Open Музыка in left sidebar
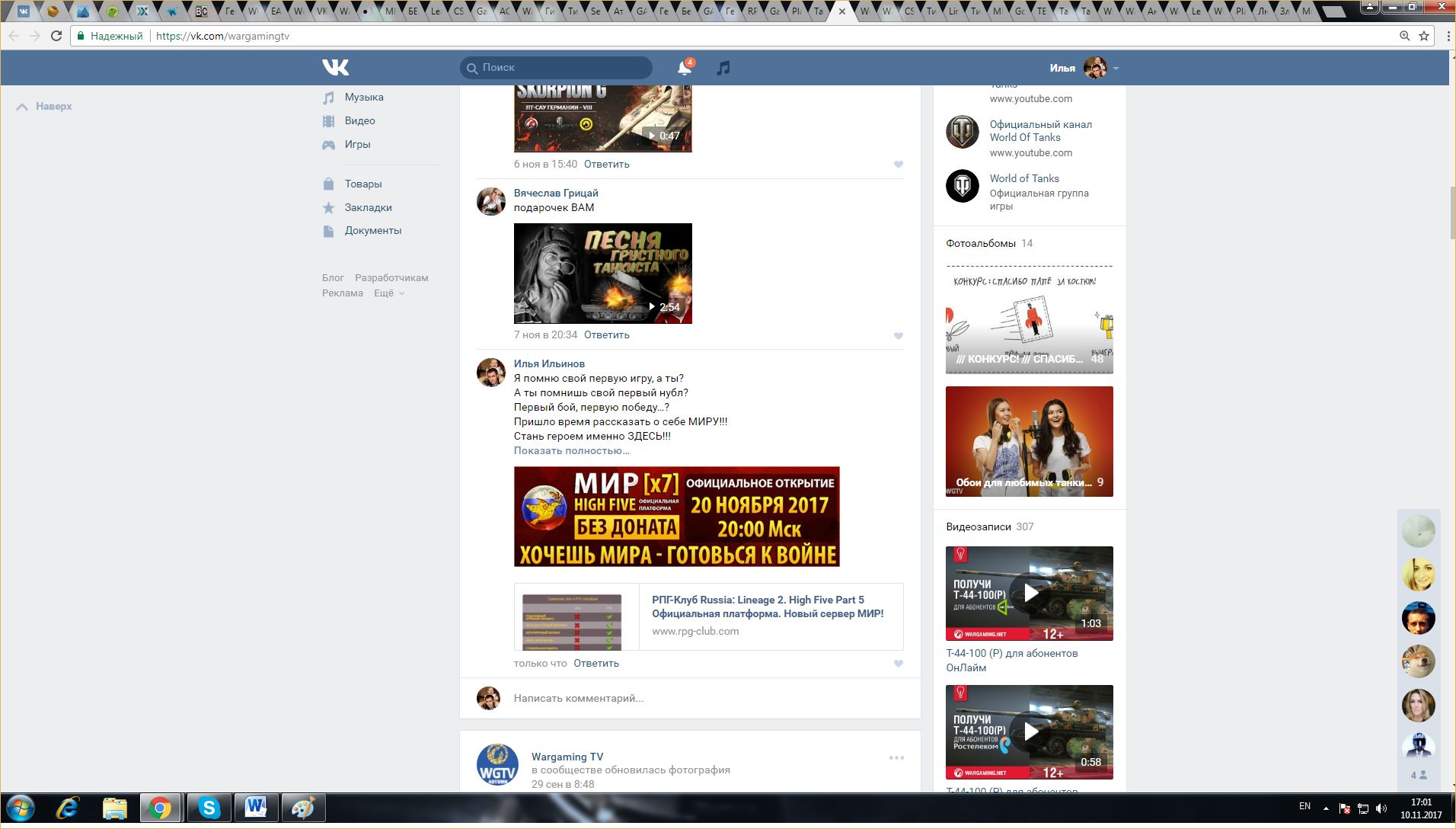 pos(363,98)
